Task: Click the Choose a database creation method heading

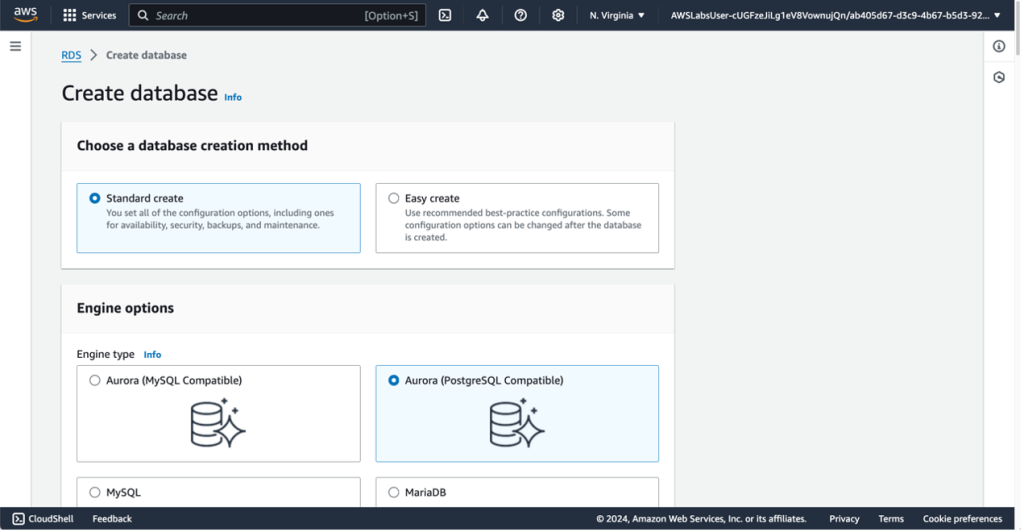Action: (x=192, y=146)
